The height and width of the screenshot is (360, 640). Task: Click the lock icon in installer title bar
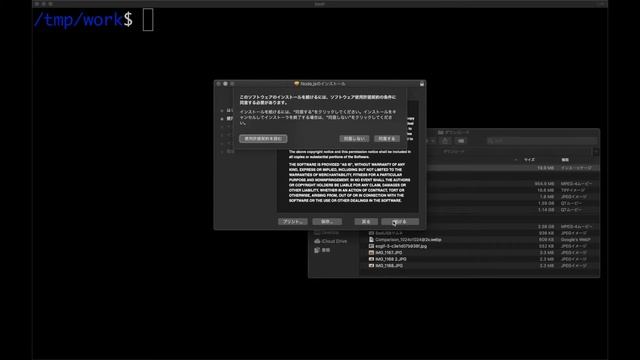pyautogui.click(x=422, y=84)
